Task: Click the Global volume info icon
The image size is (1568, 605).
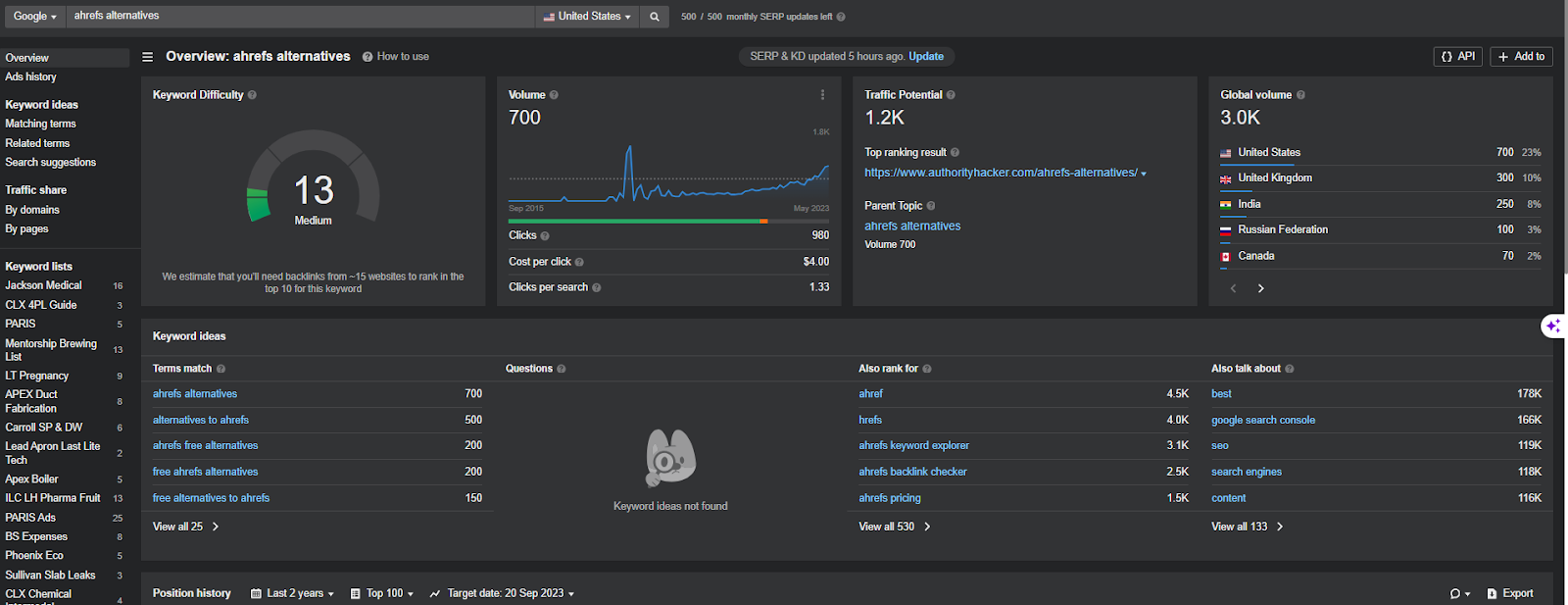Action: coord(1300,95)
